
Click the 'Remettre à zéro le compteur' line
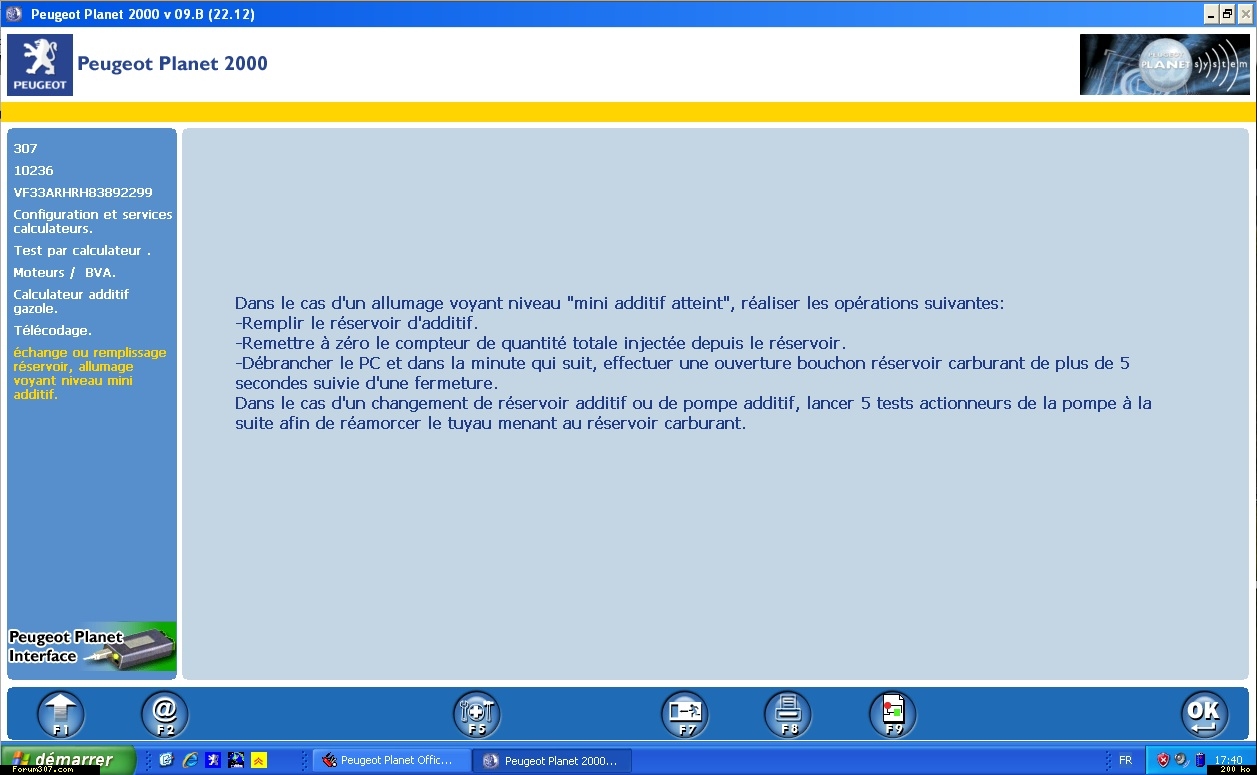(x=541, y=343)
